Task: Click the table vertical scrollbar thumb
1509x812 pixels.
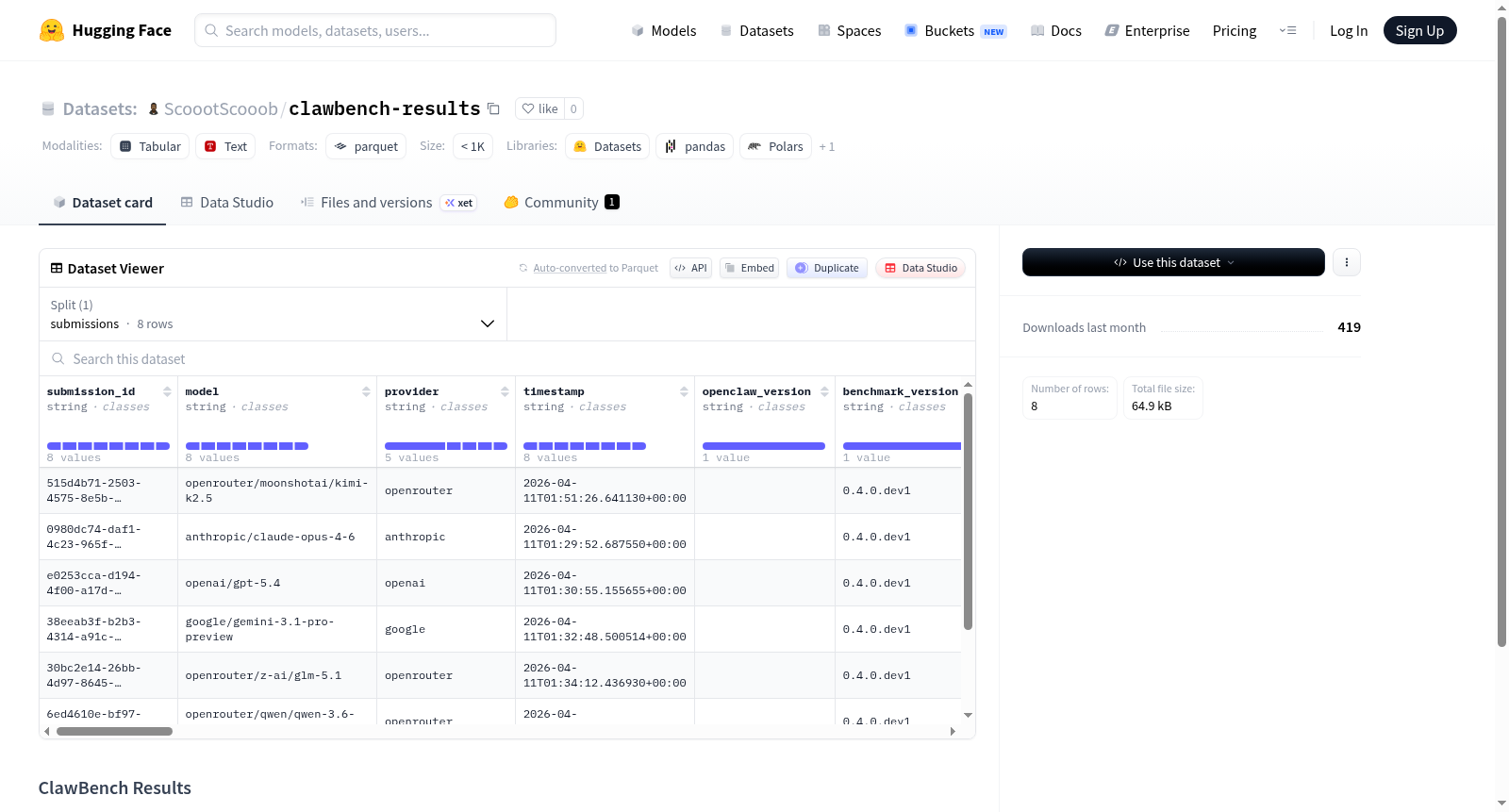Action: point(968,511)
